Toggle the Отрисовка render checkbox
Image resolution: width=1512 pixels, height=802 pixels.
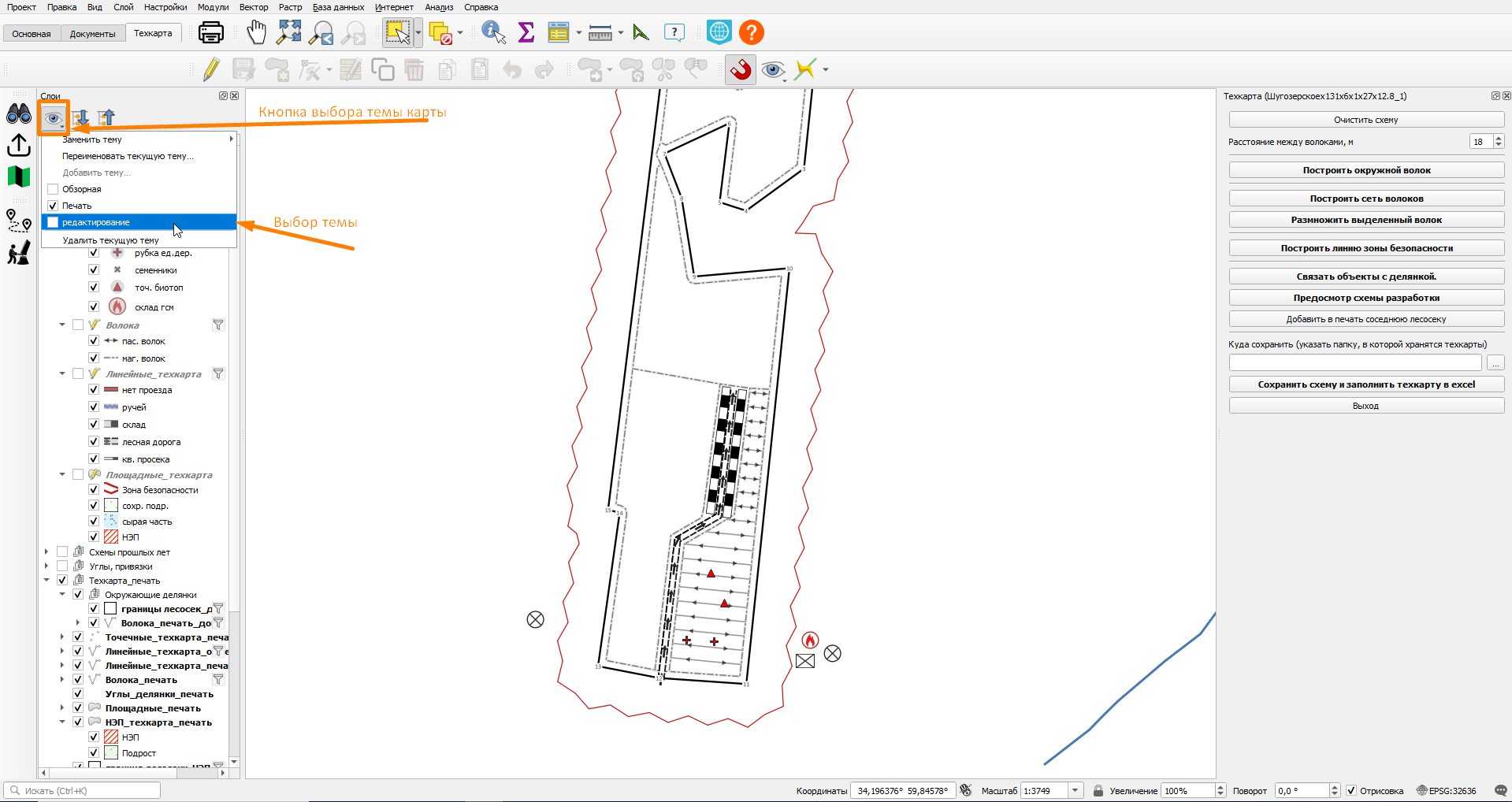pos(1351,791)
